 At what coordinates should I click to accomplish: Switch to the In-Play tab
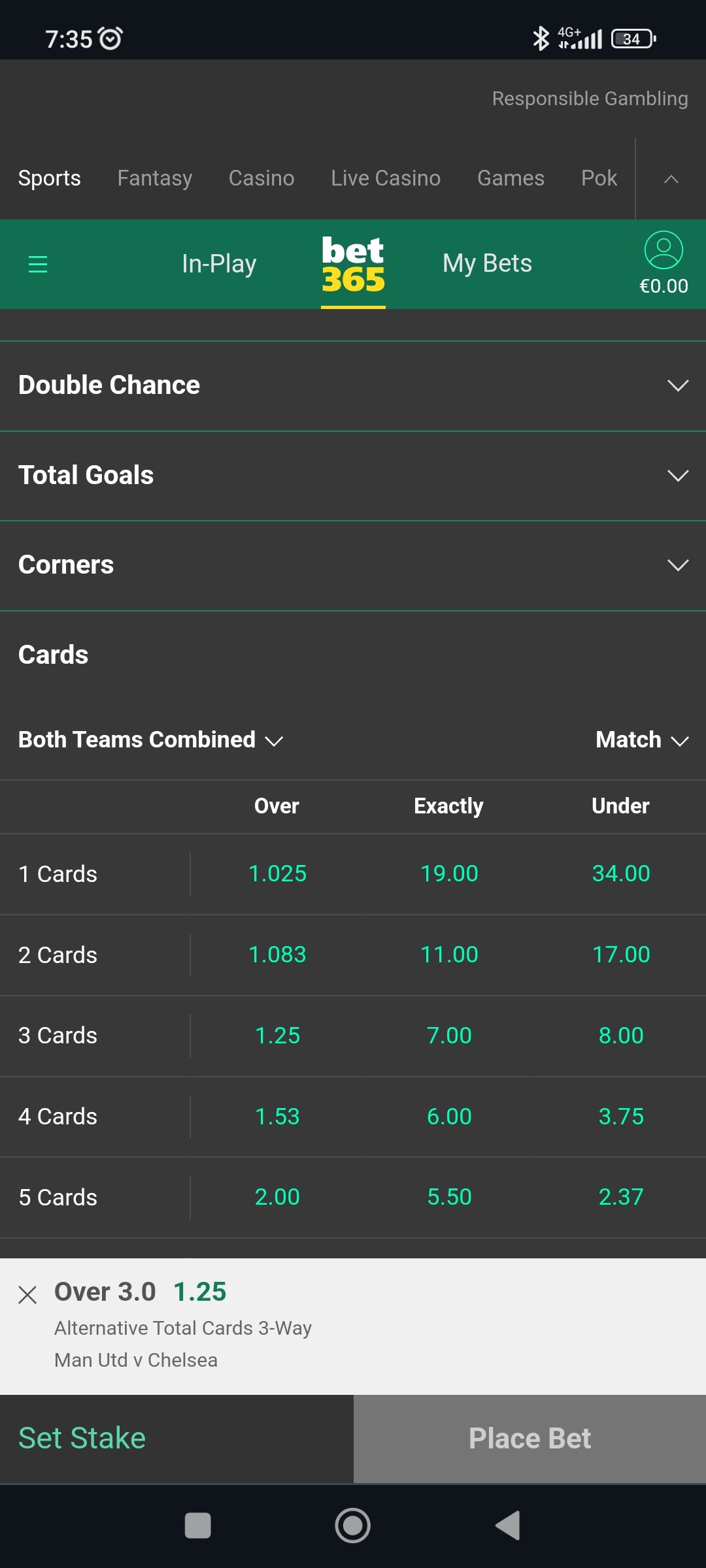[219, 264]
